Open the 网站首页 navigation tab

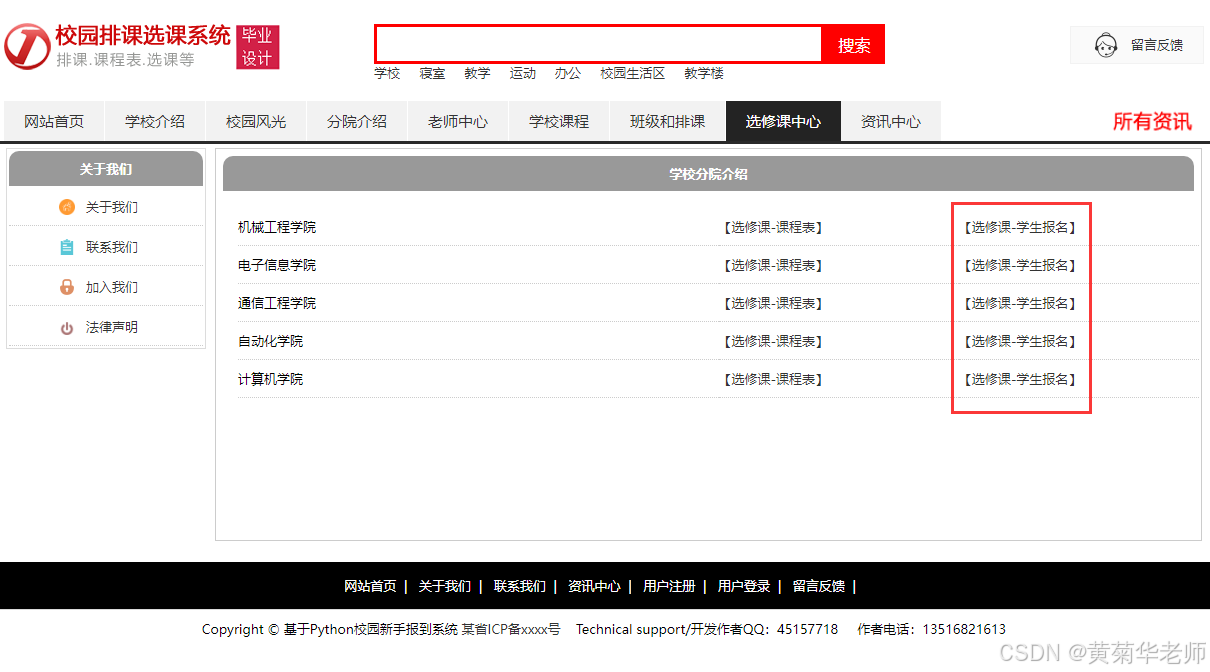coord(54,122)
